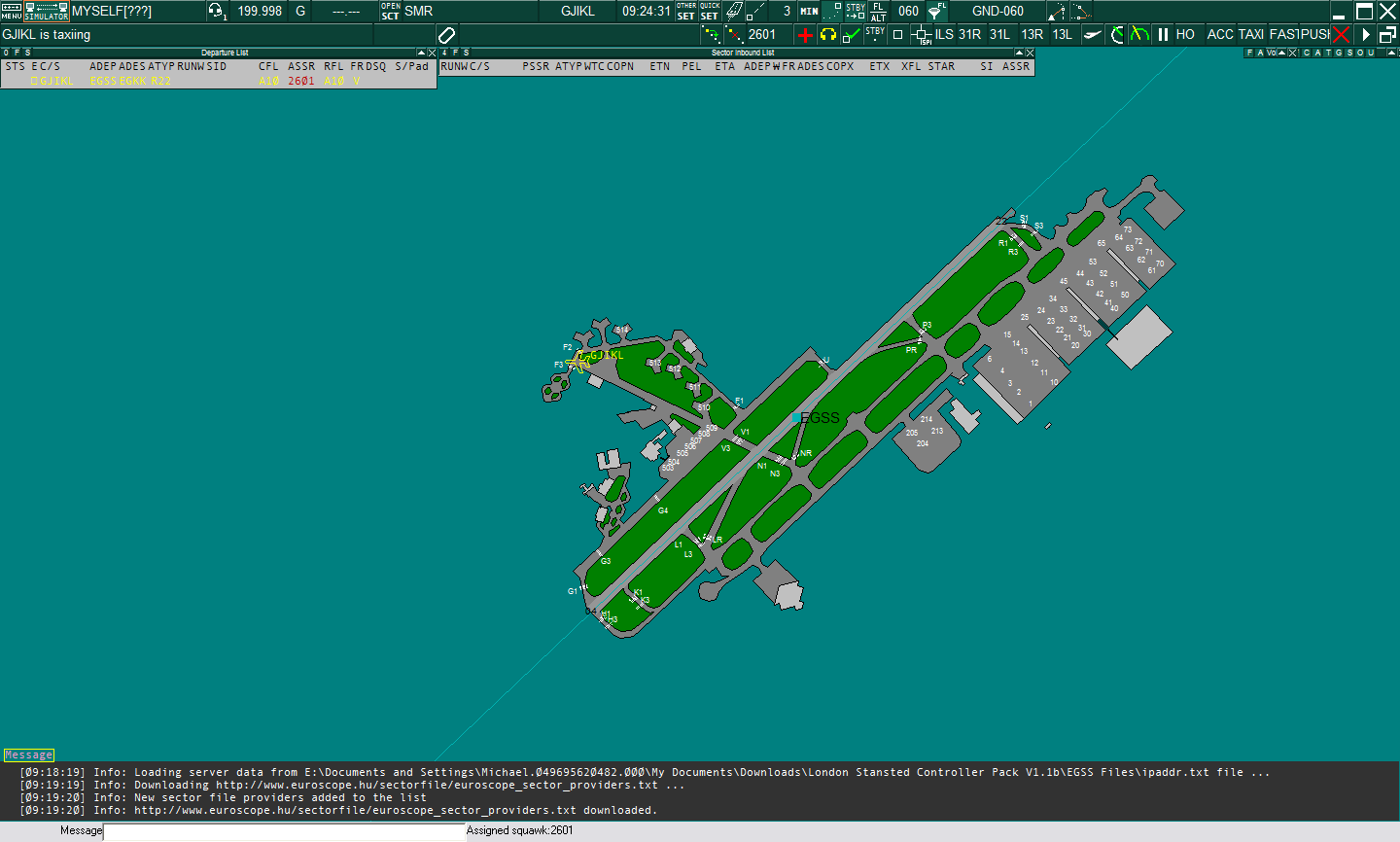
Task: Click the PUSH pushback button
Action: [1314, 35]
